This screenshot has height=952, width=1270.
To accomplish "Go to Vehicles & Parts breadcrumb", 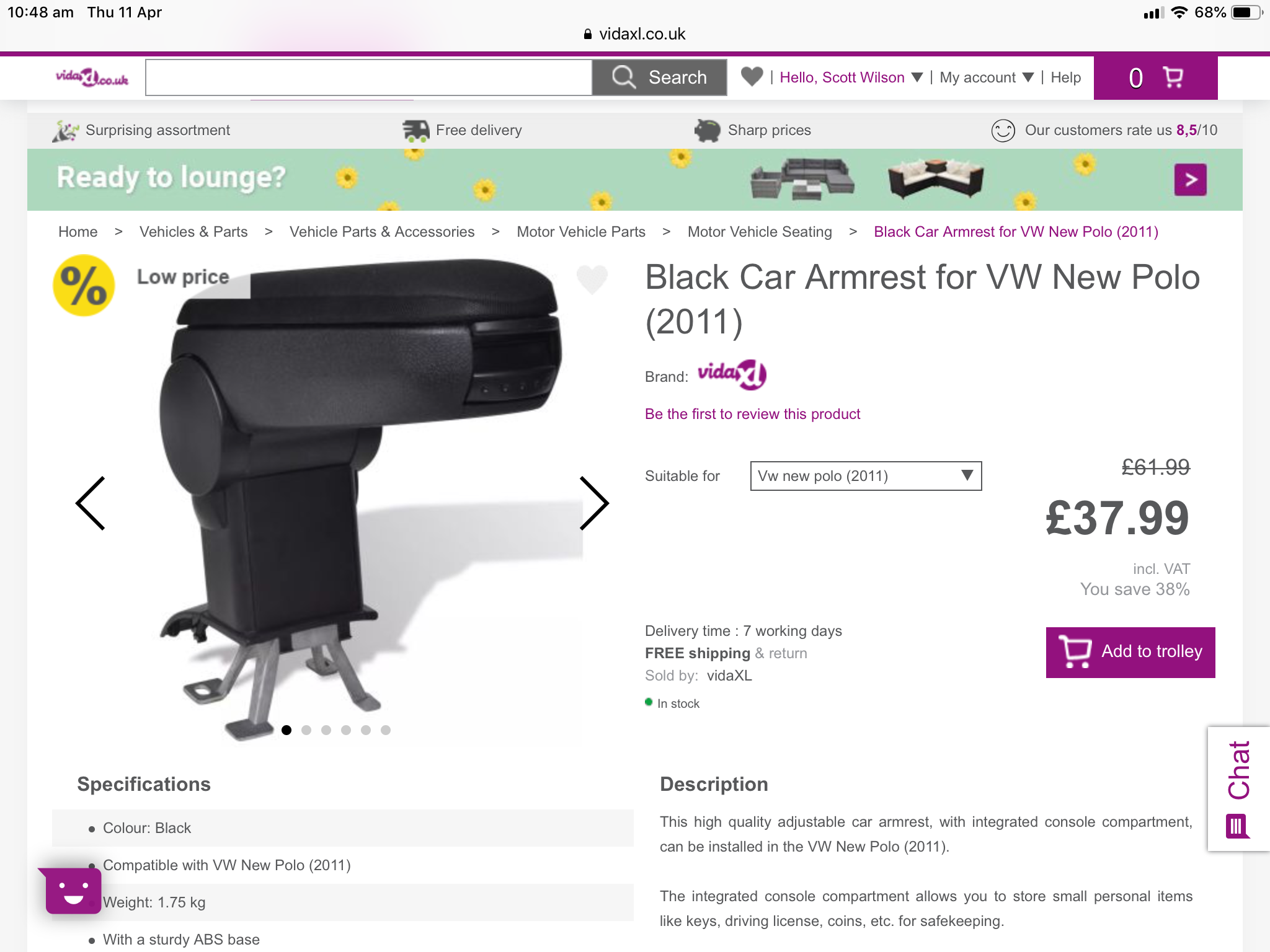I will 193,232.
